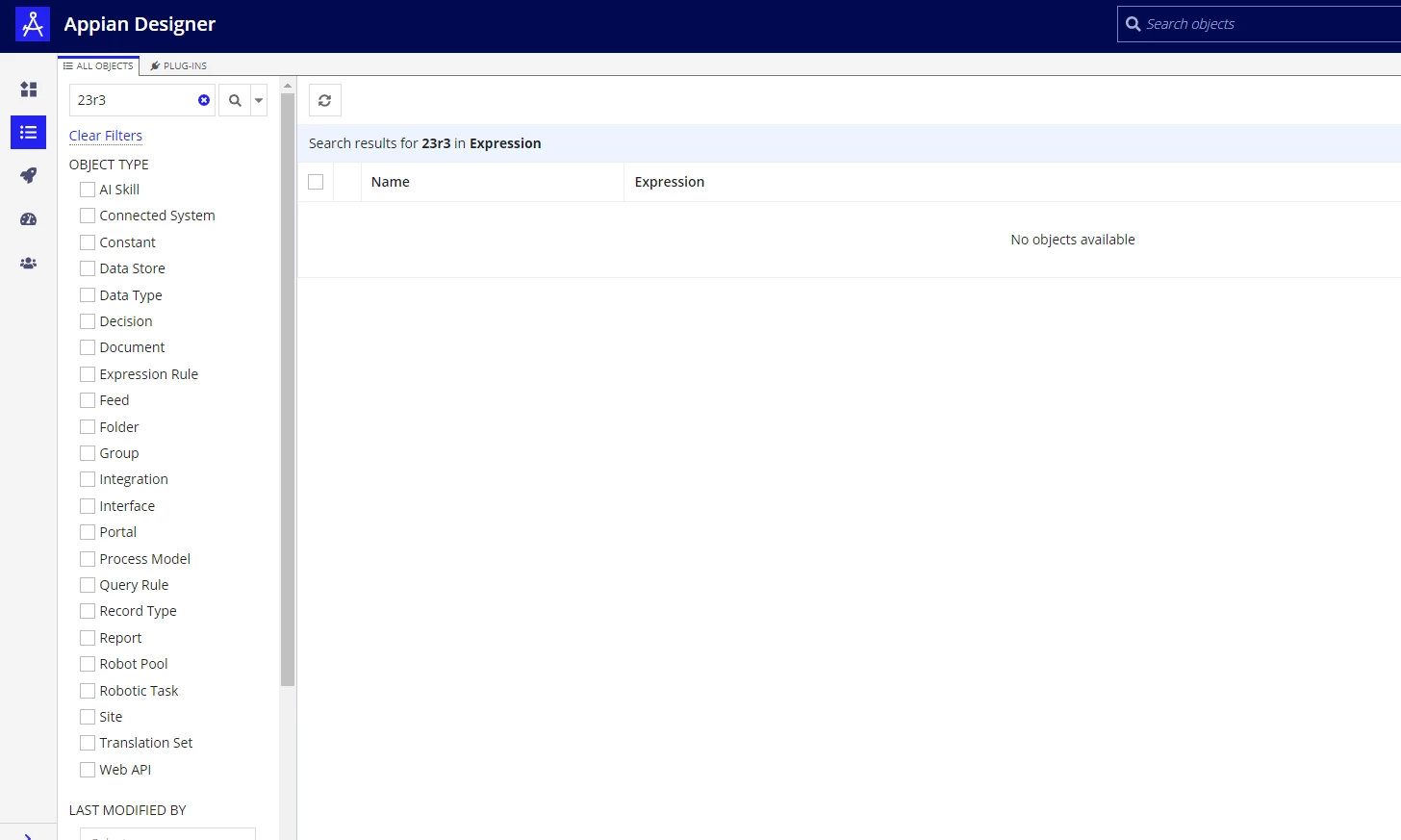1401x840 pixels.
Task: Click the Clear Filters link
Action: (106, 136)
